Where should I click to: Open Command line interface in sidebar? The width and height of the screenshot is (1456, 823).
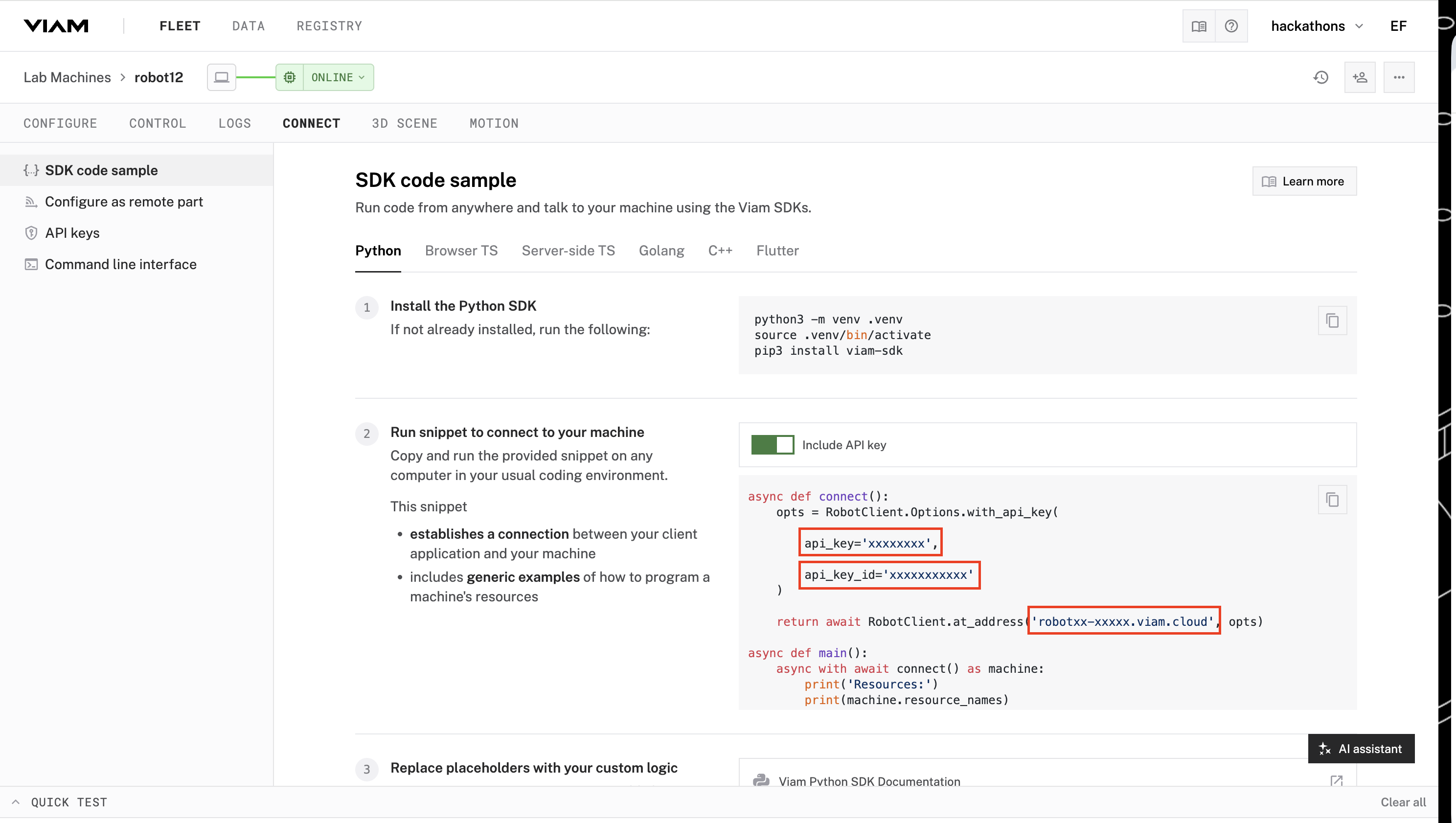coord(137,264)
